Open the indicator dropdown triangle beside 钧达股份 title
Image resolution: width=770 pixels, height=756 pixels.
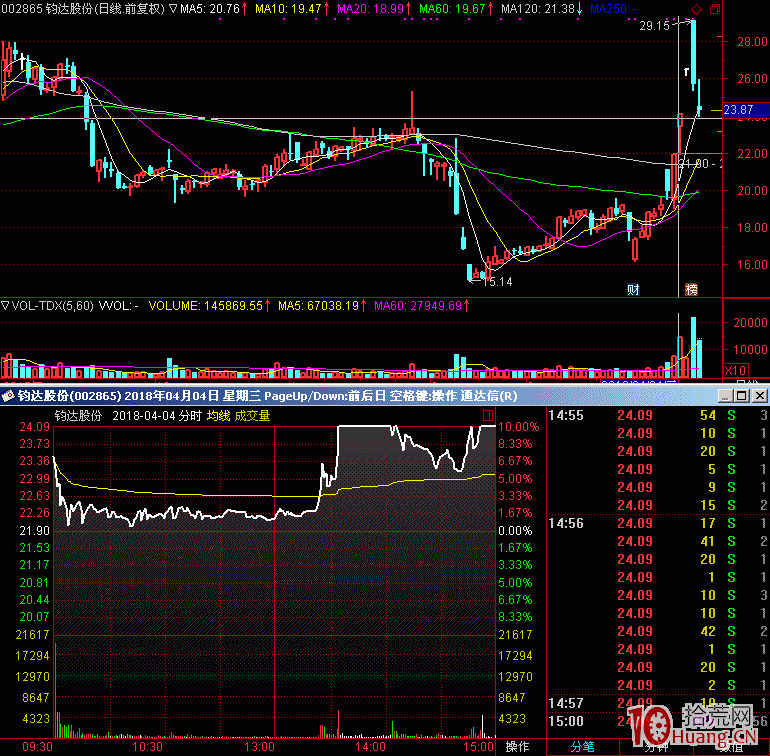pyautogui.click(x=172, y=9)
